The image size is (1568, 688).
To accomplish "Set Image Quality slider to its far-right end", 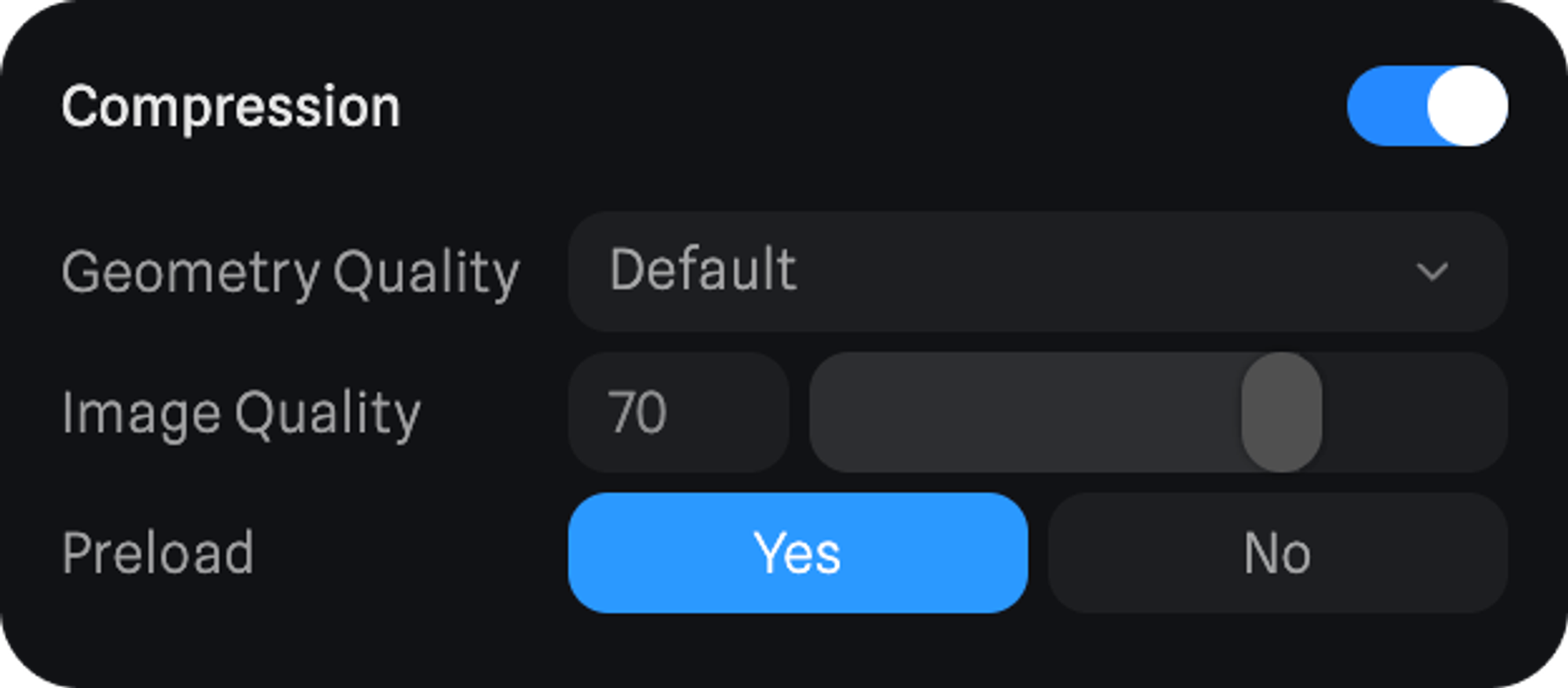I will click(1497, 412).
